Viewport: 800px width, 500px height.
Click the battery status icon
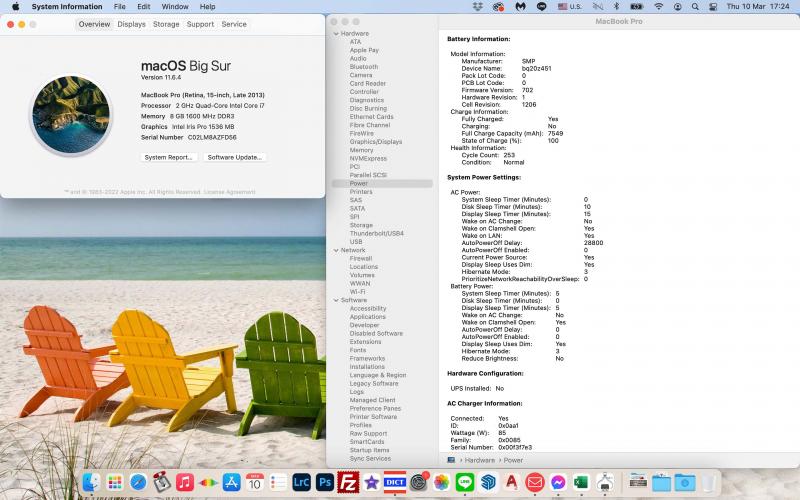[x=637, y=7]
